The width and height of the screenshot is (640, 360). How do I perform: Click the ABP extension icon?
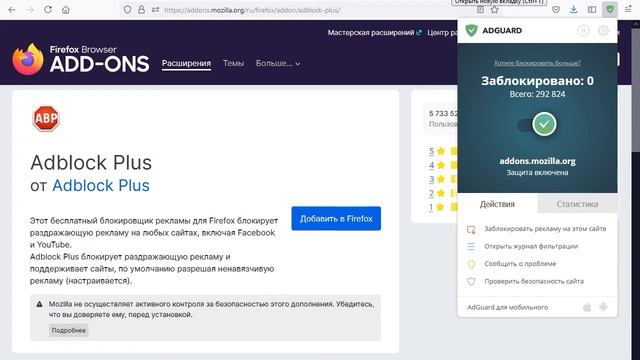46,119
